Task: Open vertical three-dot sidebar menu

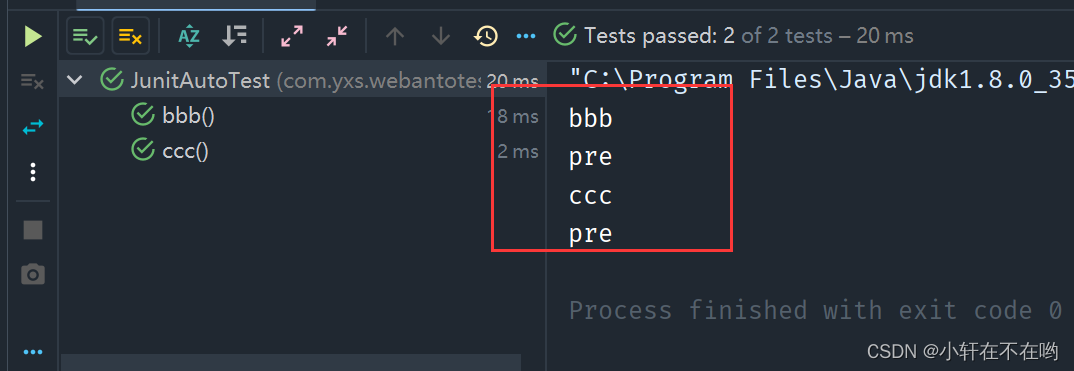Action: [32, 172]
